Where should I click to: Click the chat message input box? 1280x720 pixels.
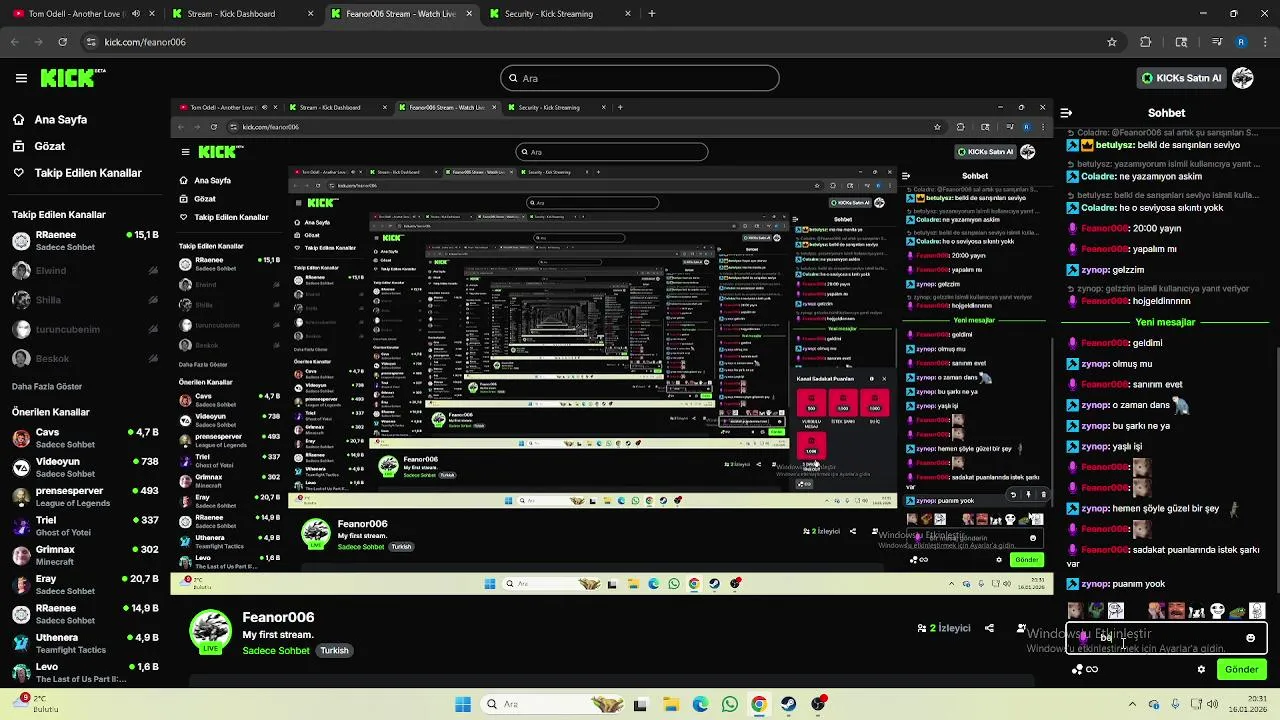coord(1166,637)
